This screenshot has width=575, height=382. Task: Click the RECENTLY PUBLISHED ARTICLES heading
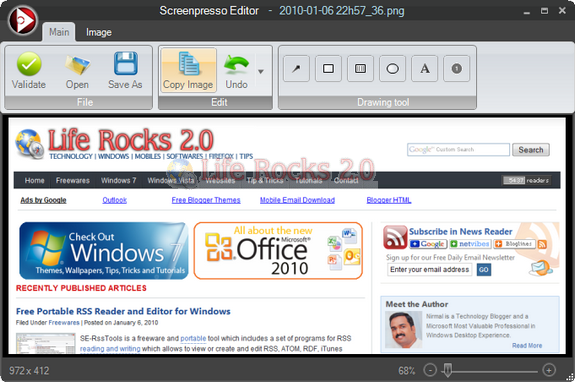pyautogui.click(x=81, y=288)
